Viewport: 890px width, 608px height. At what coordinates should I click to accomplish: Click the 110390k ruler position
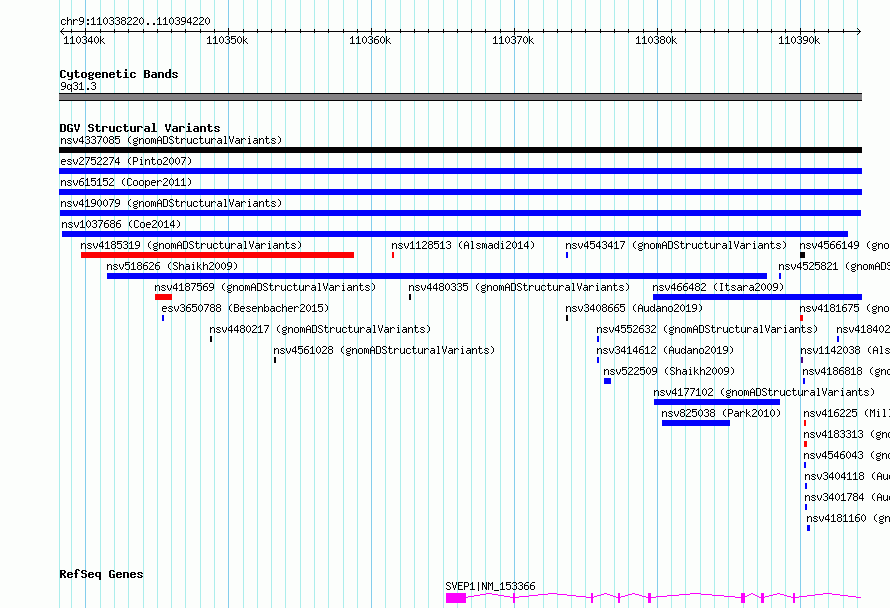tap(799, 40)
